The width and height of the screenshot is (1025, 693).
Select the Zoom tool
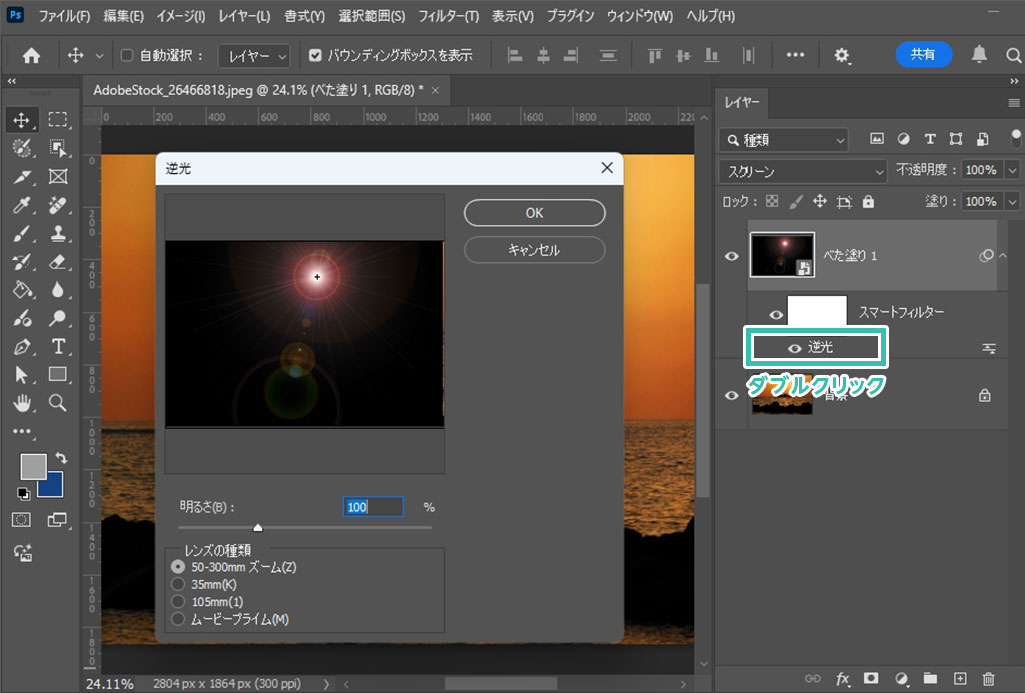58,403
